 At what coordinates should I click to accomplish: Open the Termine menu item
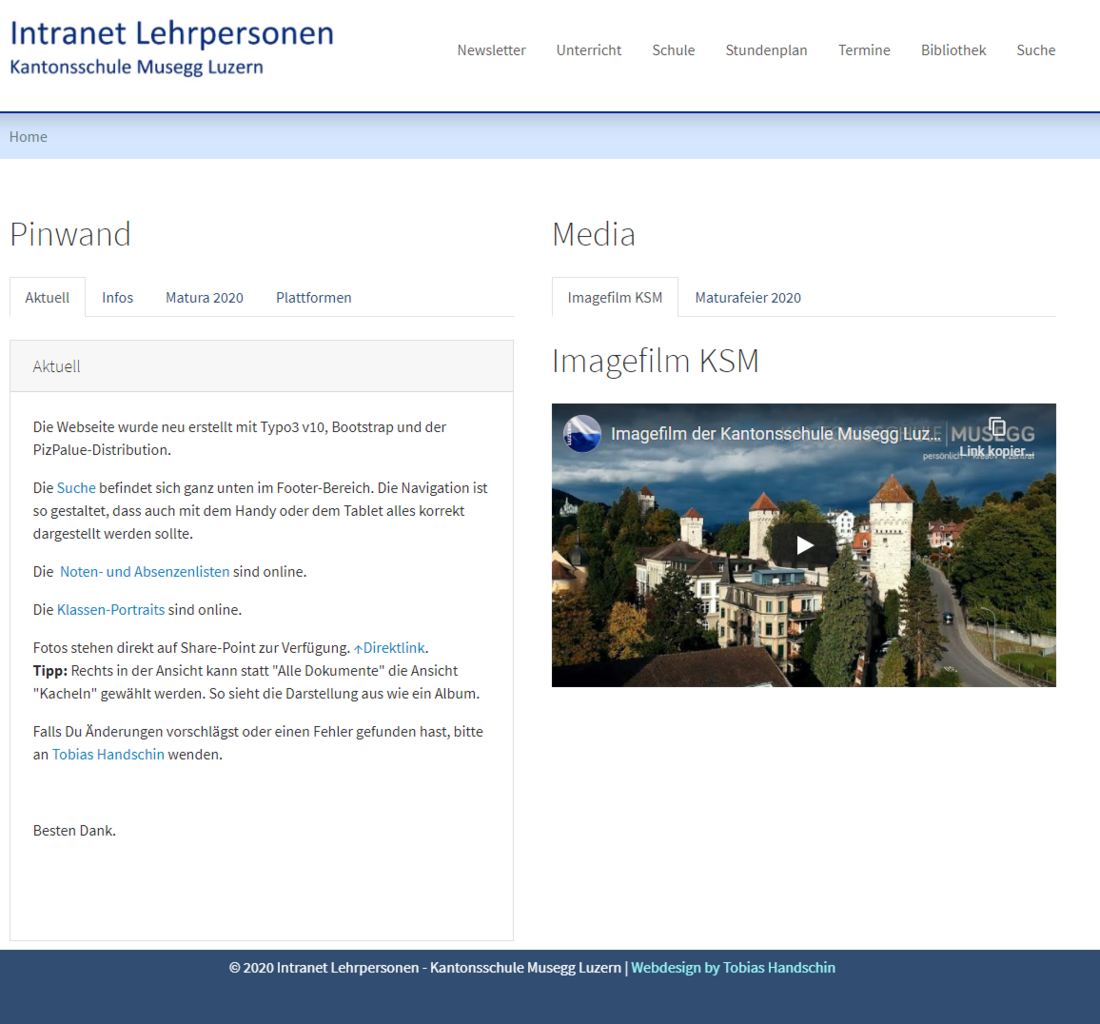(864, 50)
